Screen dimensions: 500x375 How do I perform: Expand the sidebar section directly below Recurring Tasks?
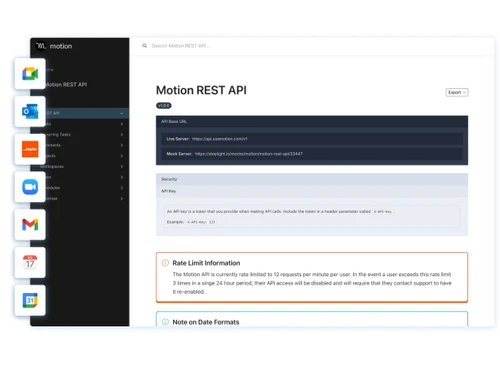122,145
